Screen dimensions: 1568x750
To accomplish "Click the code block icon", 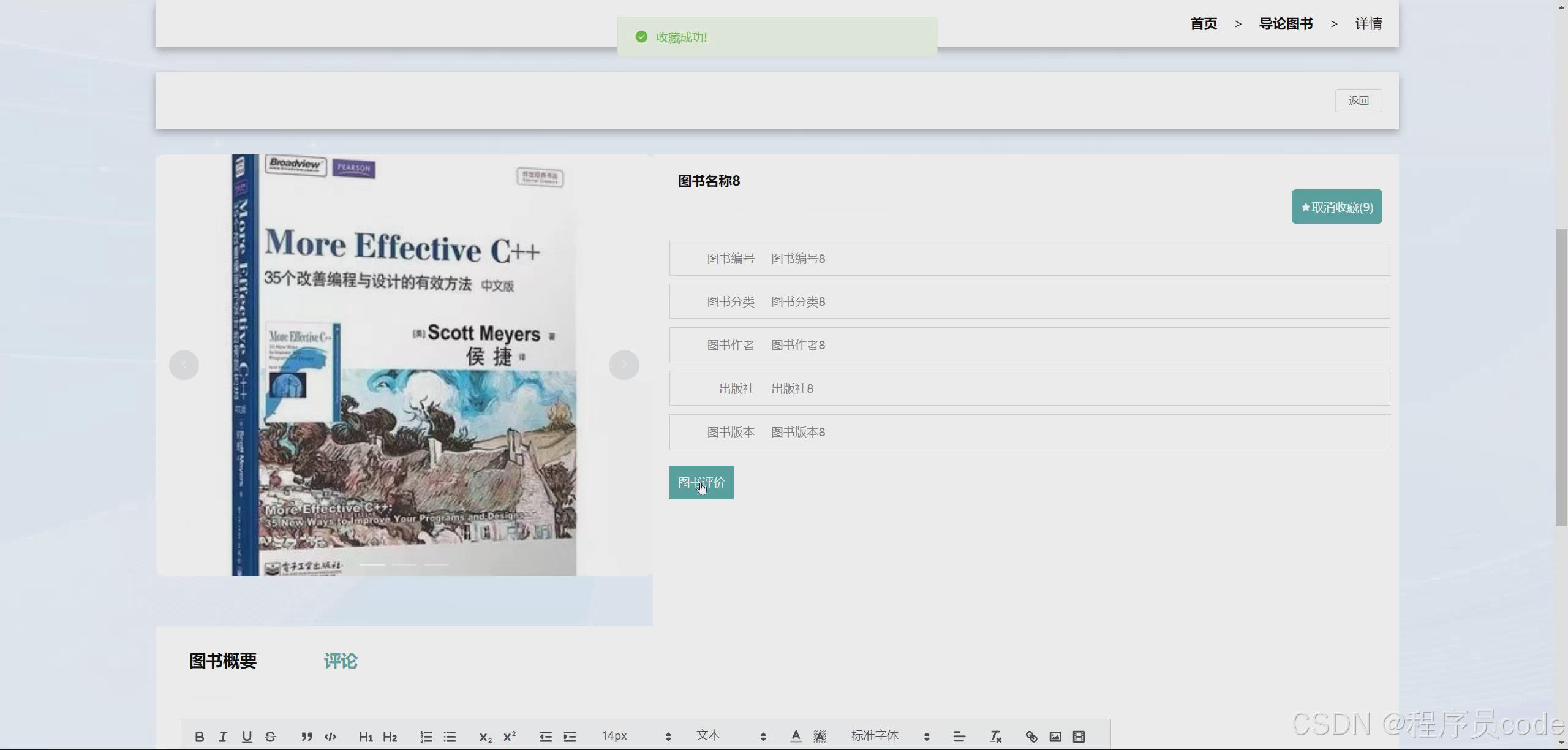I will click(x=331, y=737).
